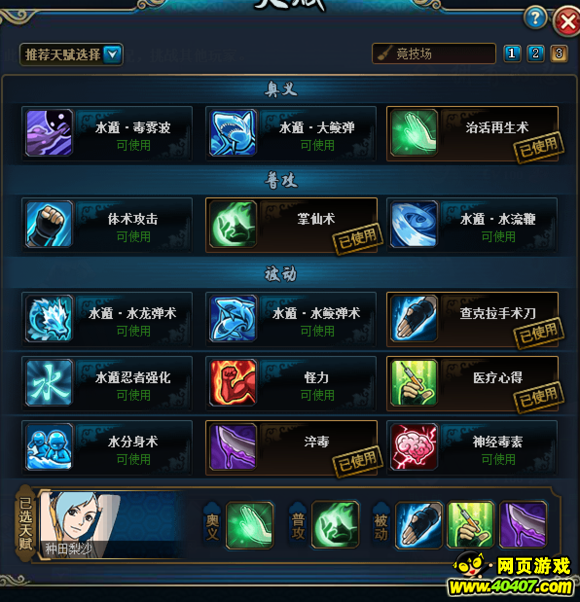Toggle off the used 淬毒 talent
Screen dimensions: 580x602
click(x=291, y=448)
